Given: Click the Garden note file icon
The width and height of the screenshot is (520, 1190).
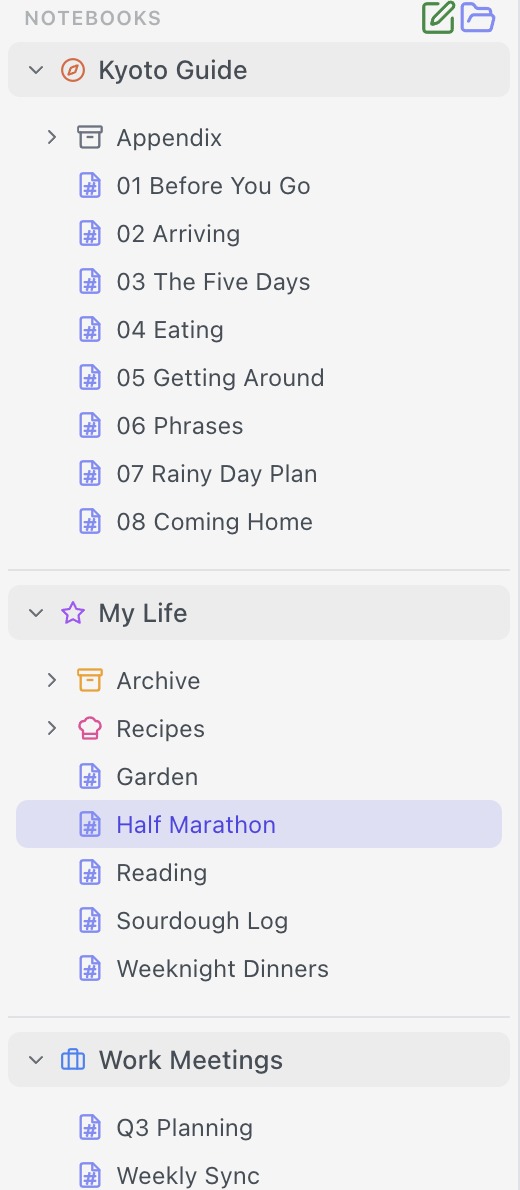Looking at the screenshot, I should pos(90,776).
